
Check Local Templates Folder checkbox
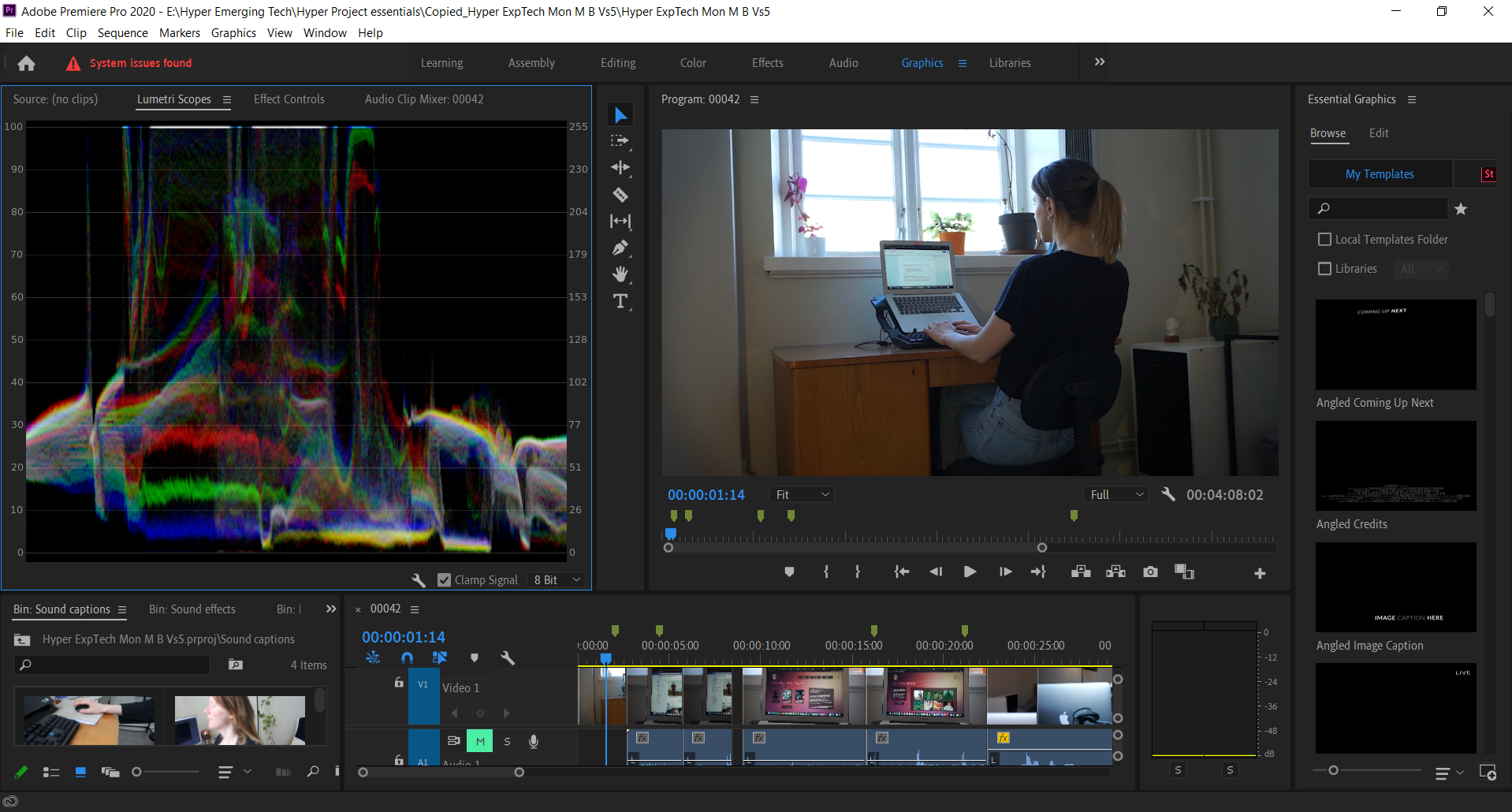(x=1325, y=240)
